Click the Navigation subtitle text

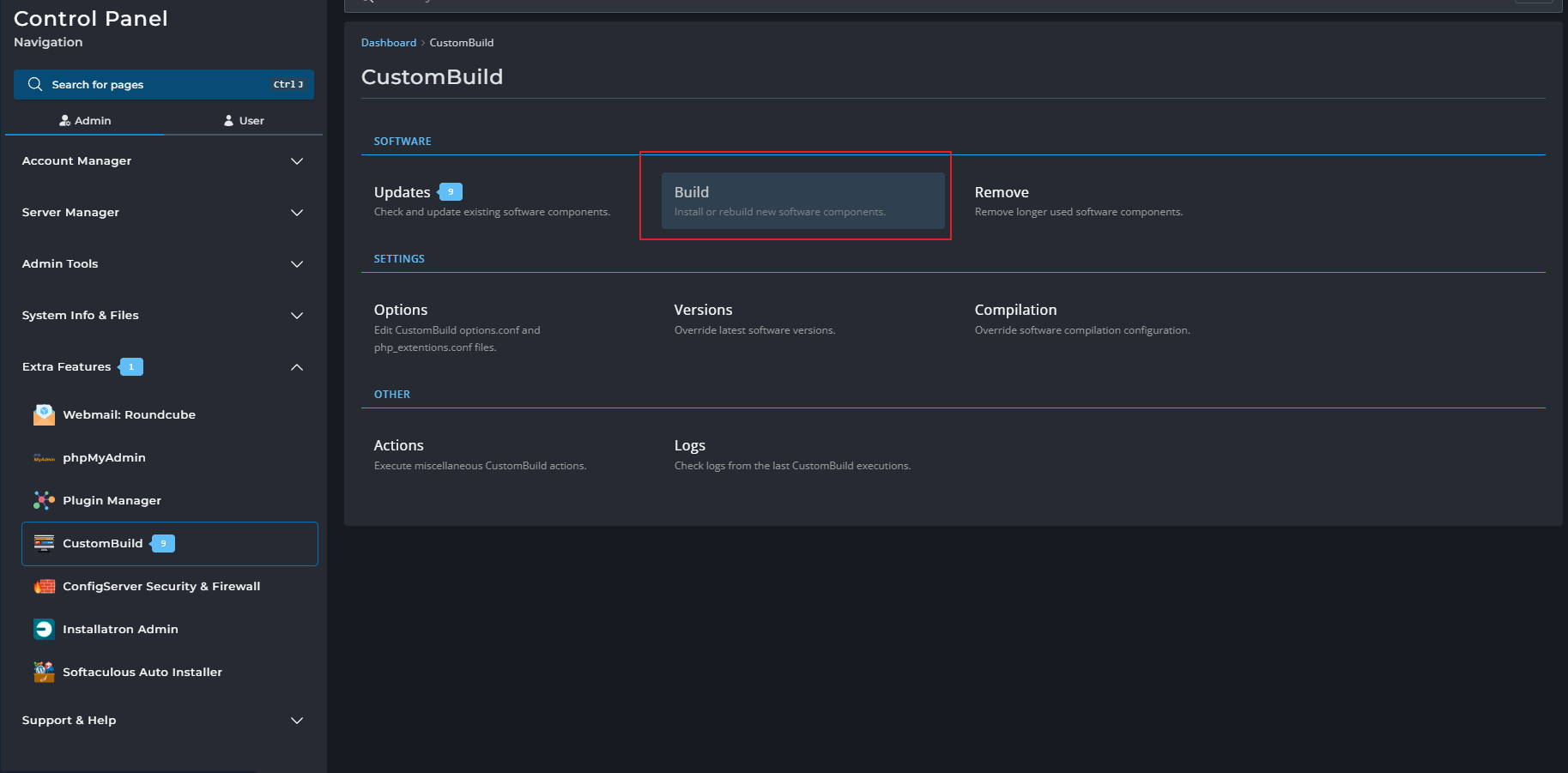(48, 42)
